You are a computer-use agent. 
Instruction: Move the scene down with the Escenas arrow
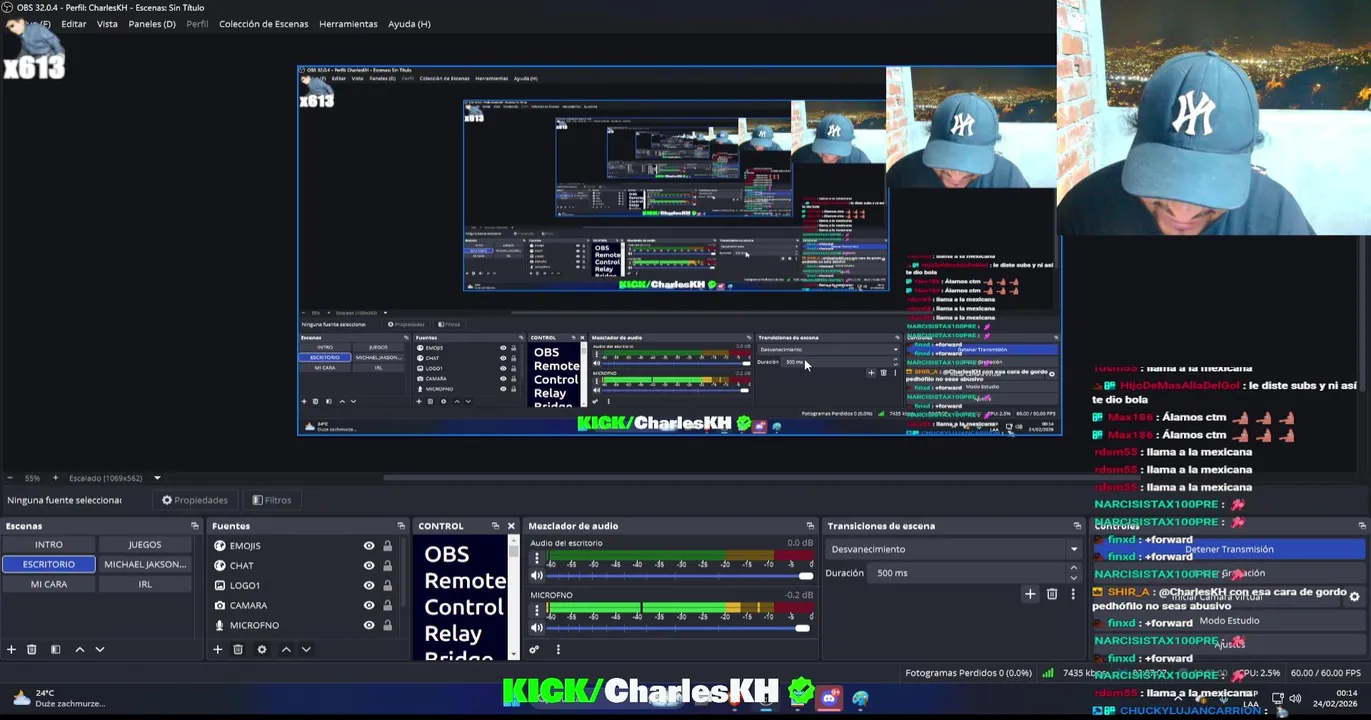coord(100,650)
